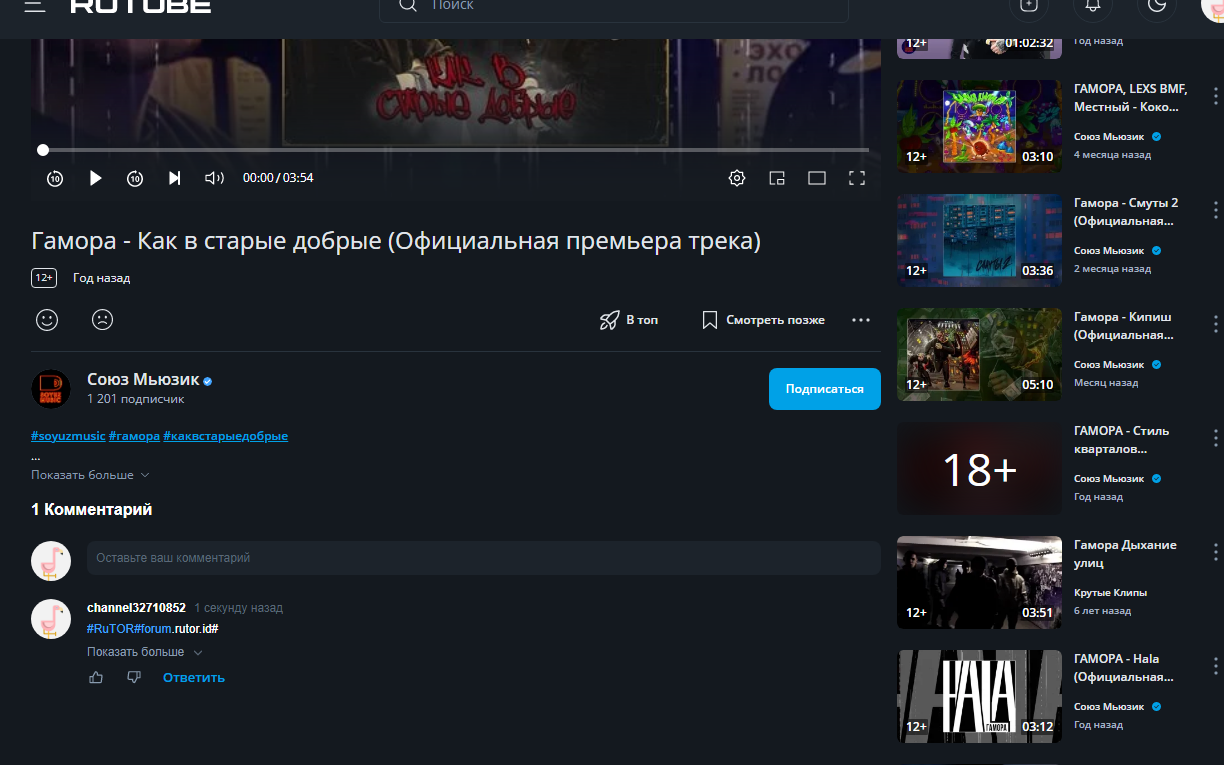This screenshot has width=1224, height=765.
Task: Open options for Hala video
Action: click(1215, 666)
